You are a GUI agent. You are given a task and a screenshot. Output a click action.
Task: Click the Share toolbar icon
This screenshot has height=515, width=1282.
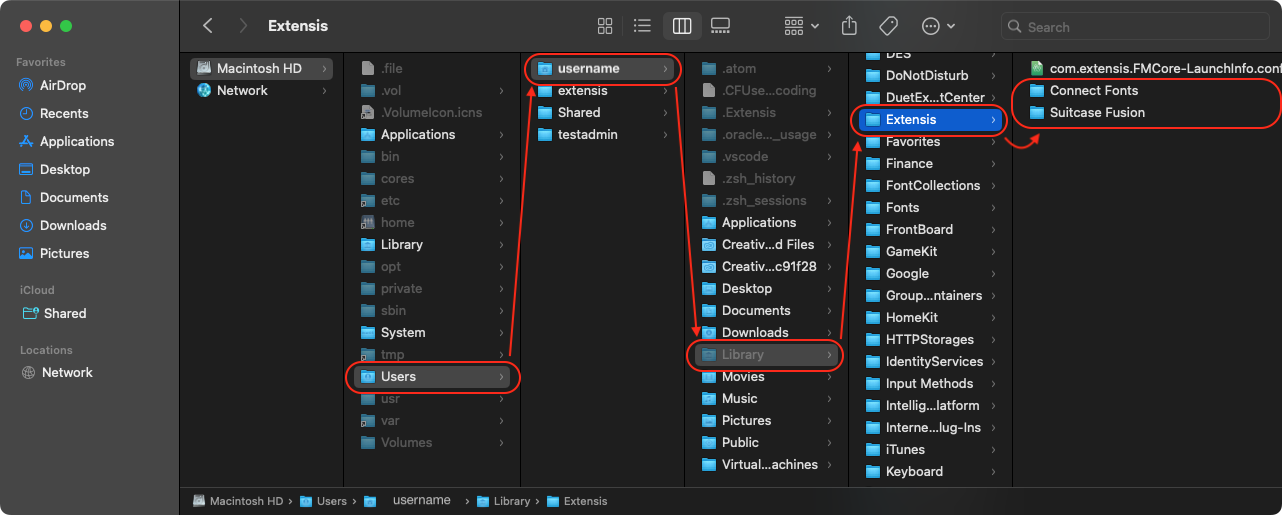850,26
